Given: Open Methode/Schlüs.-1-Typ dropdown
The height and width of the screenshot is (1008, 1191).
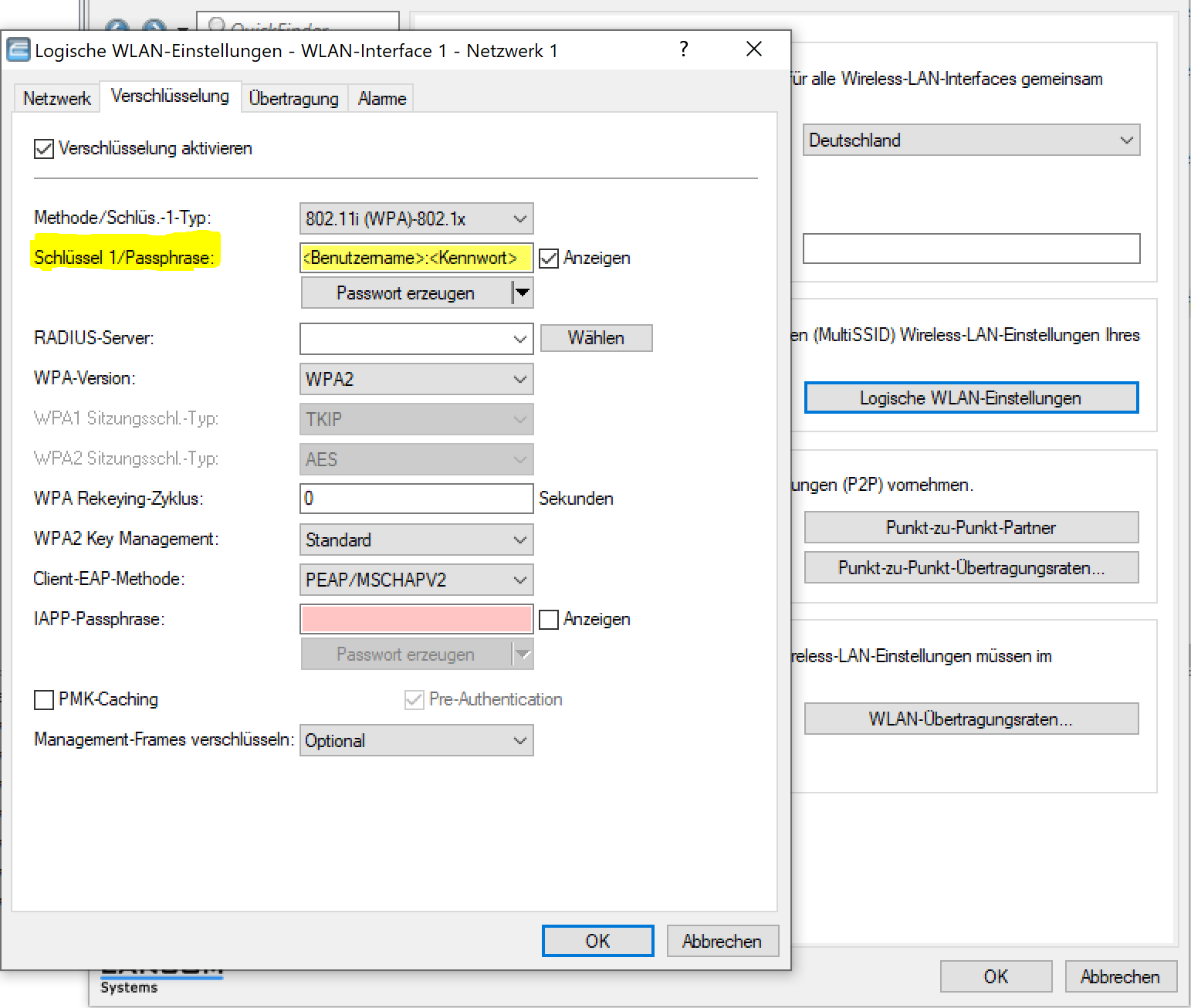Looking at the screenshot, I should click(x=416, y=219).
